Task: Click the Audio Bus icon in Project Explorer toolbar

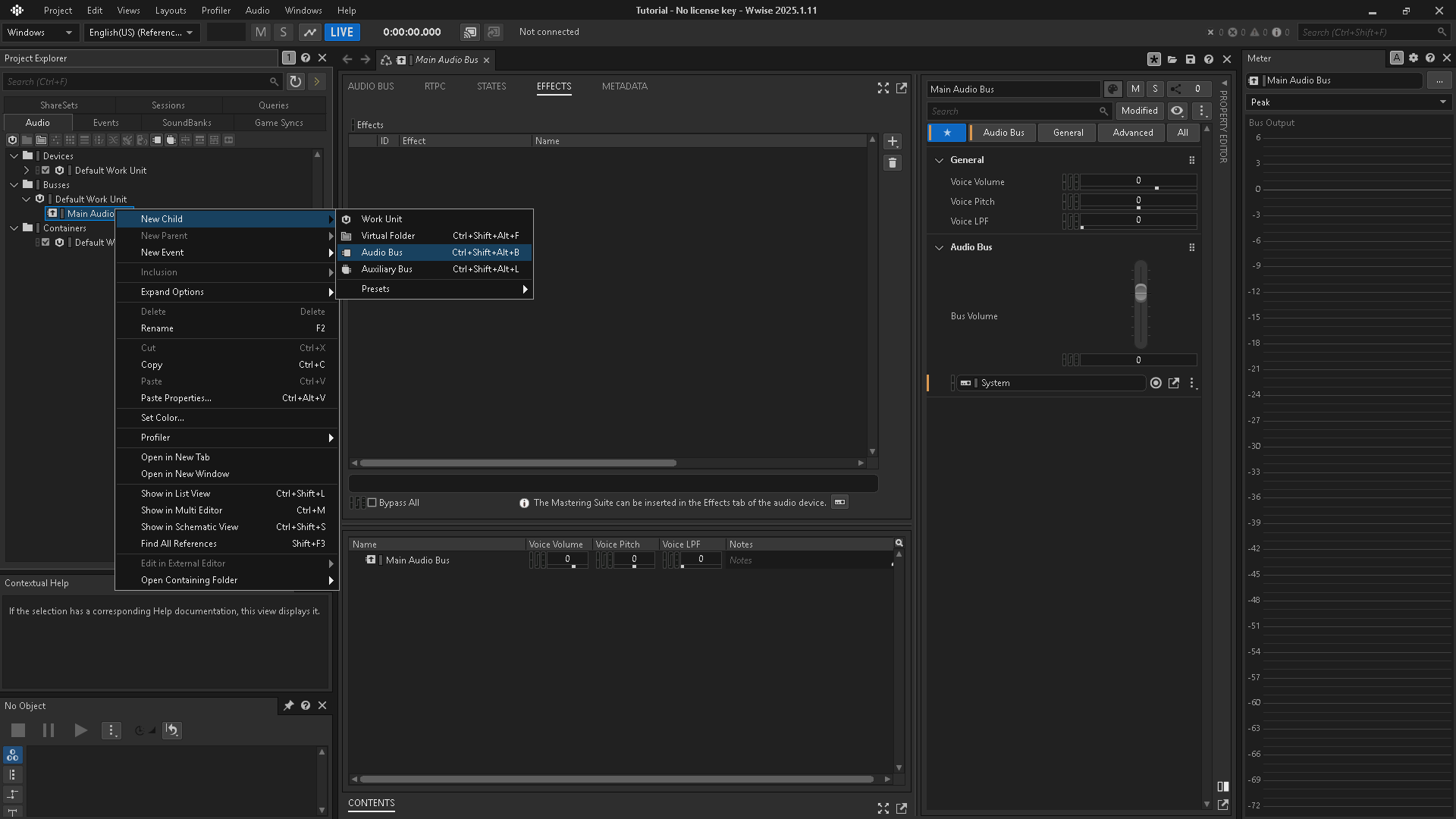Action: click(156, 140)
